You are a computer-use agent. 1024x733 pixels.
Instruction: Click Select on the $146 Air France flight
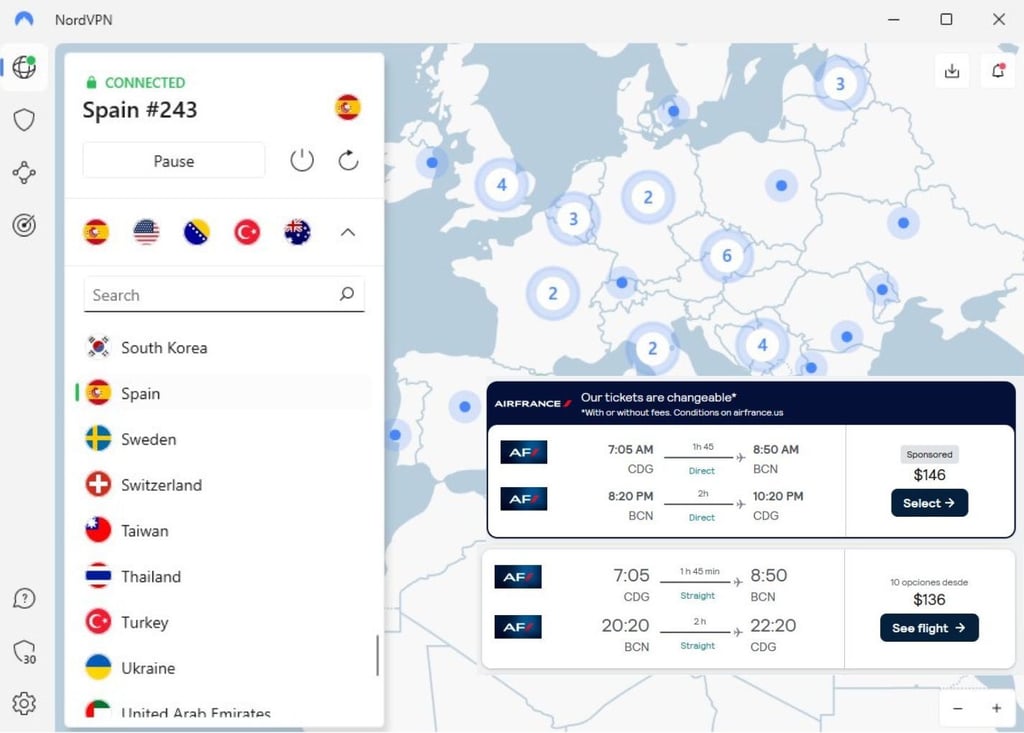[x=929, y=503]
